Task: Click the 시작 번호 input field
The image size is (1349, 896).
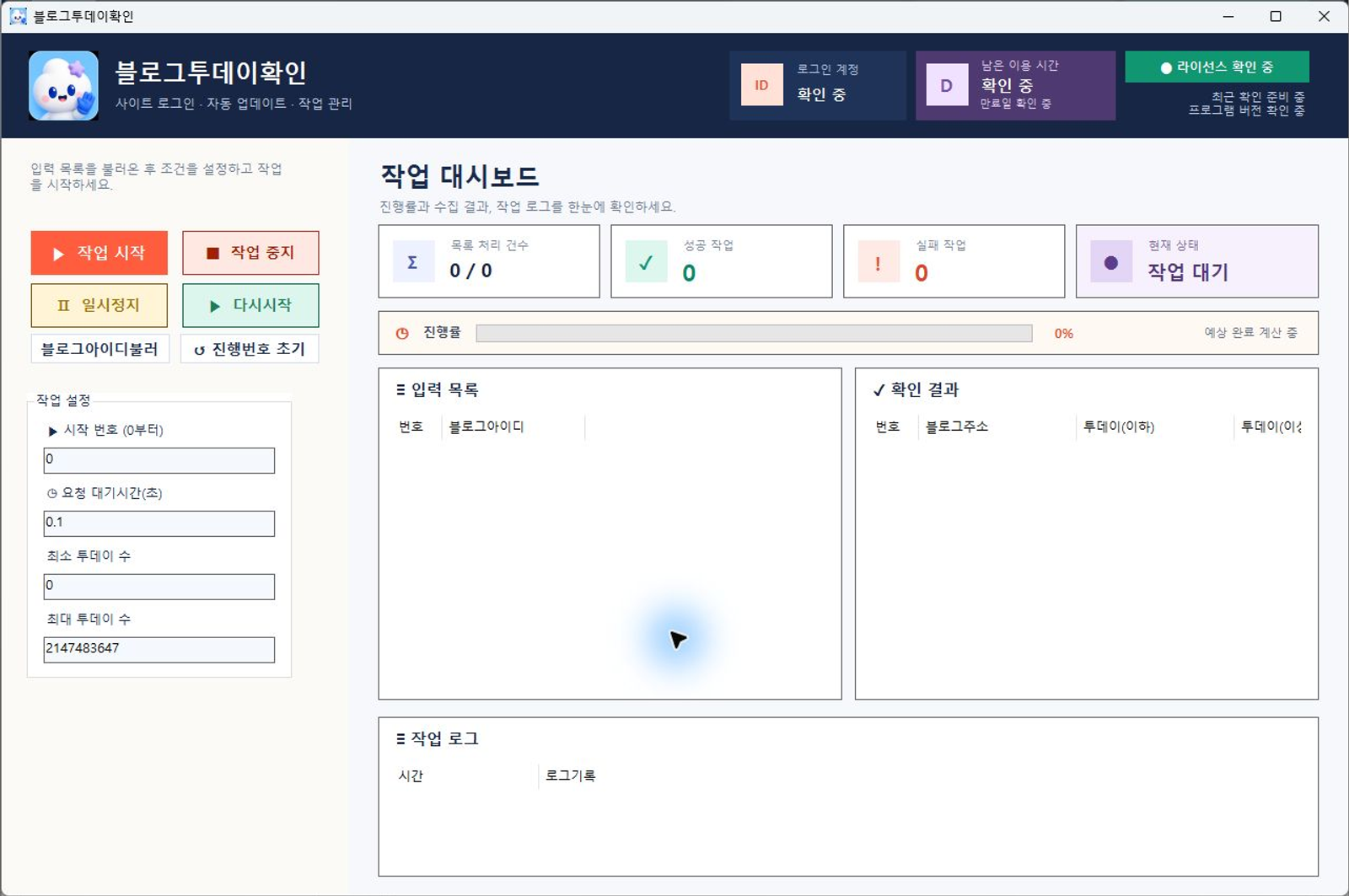Action: coord(159,460)
